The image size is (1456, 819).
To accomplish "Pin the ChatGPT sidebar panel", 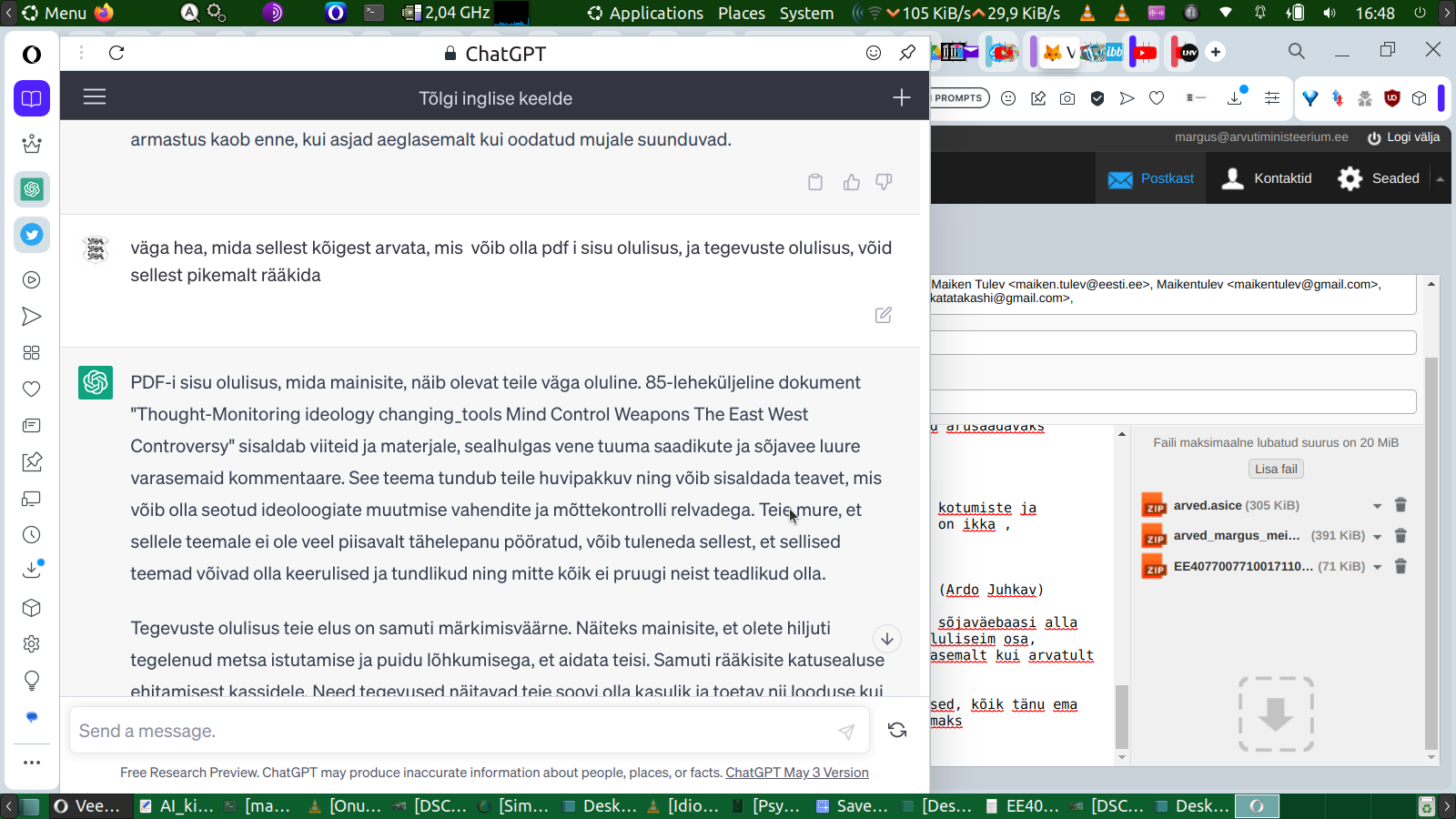I will pos(907,53).
